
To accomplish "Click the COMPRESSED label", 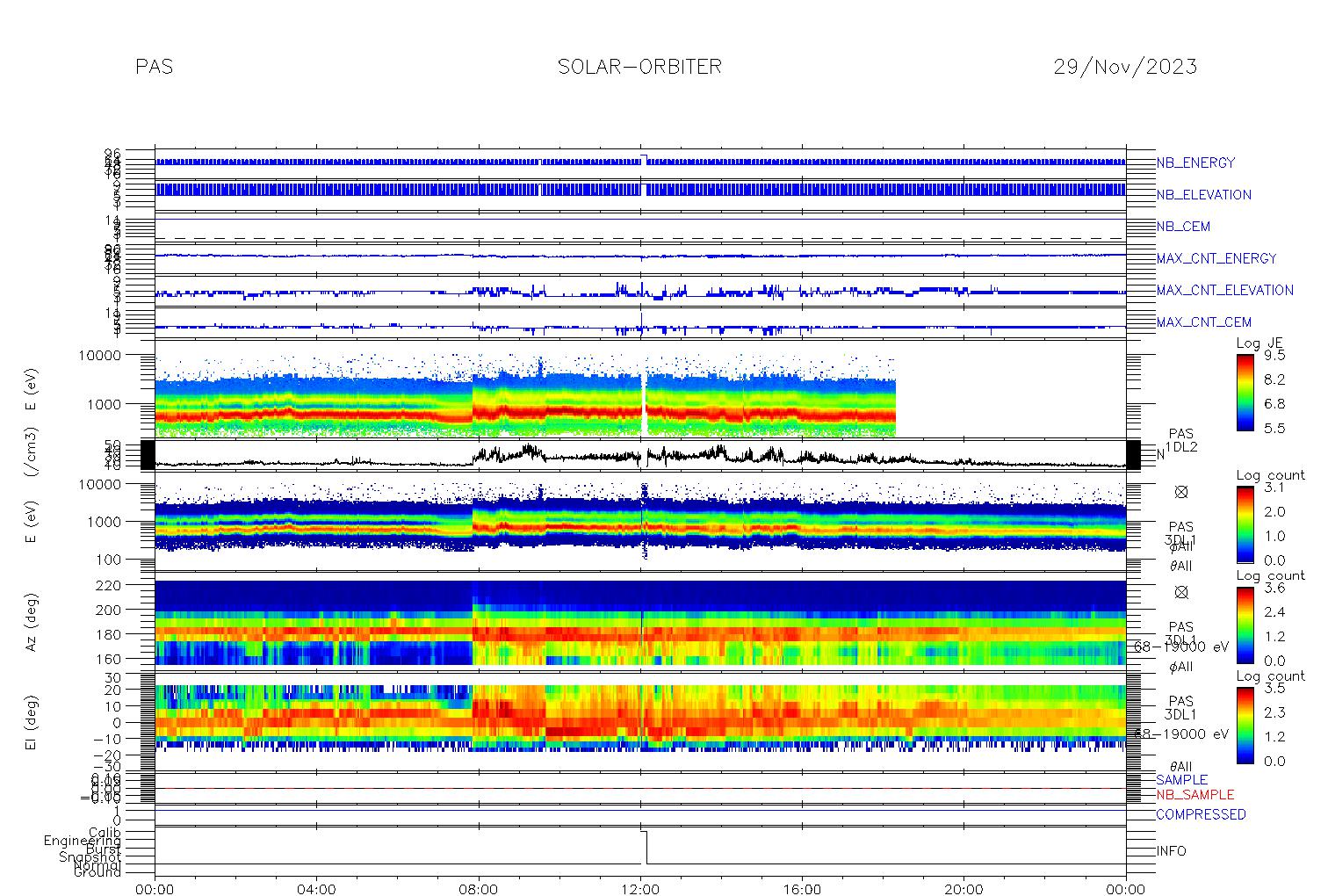I will pos(1201,814).
